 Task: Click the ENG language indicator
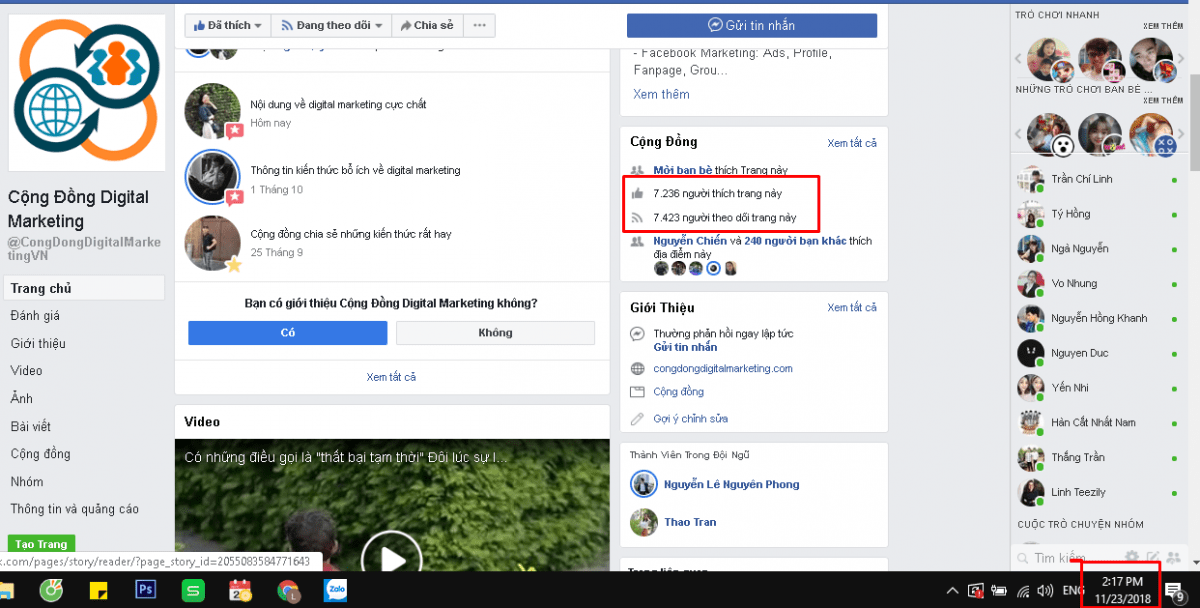coord(1072,590)
